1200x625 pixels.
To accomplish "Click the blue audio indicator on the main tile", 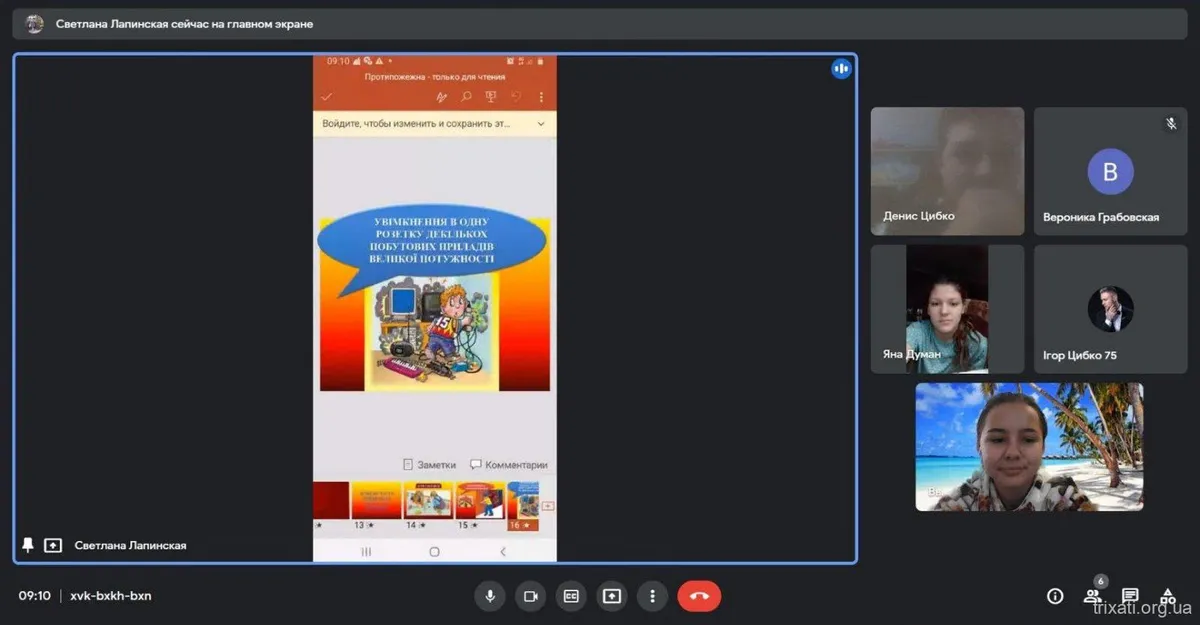I will 841,68.
